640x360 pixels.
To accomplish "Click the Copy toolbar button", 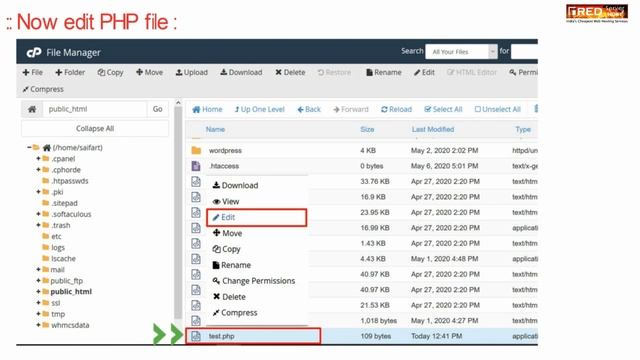I will [110, 72].
